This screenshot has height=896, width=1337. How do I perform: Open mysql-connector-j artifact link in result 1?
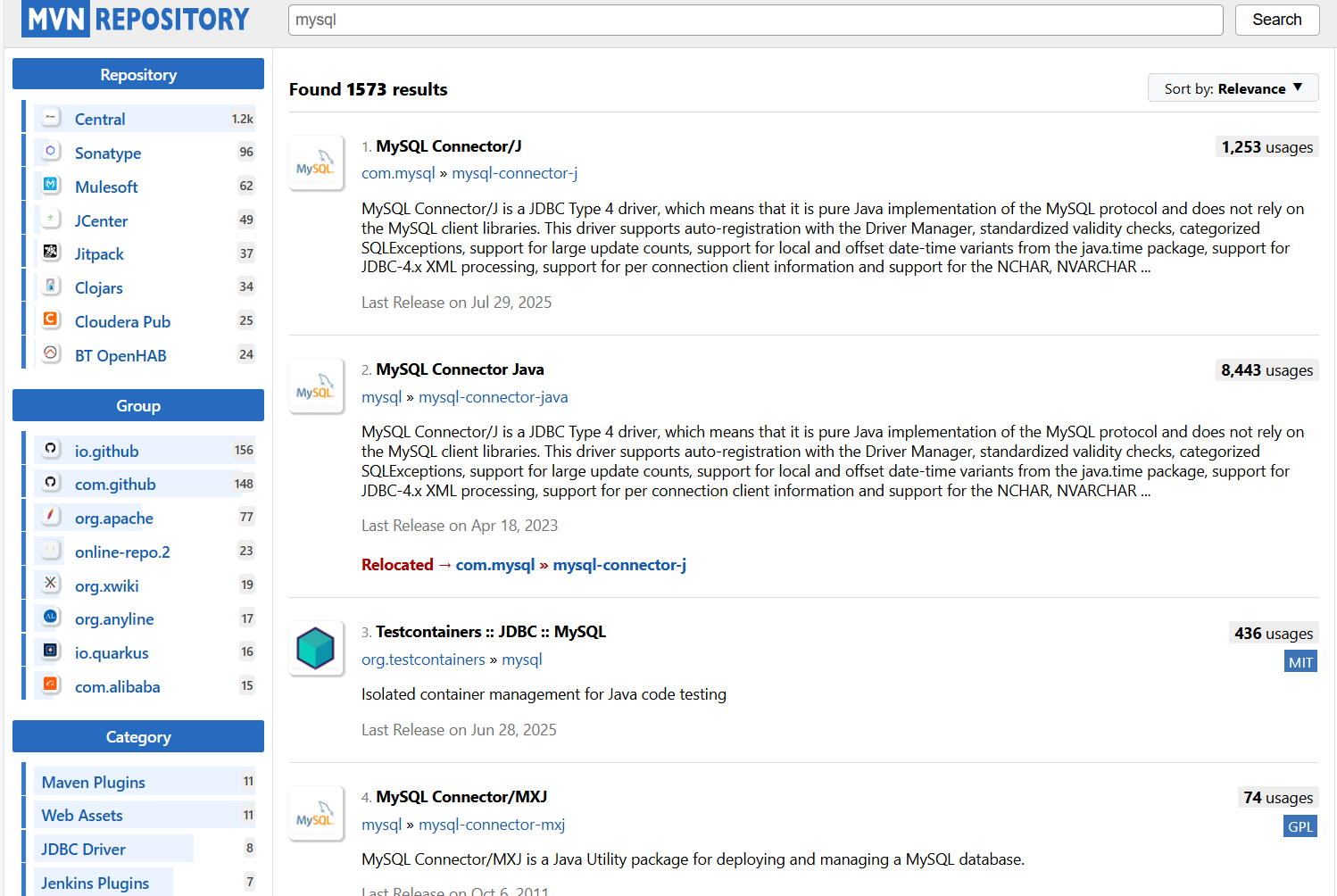[515, 173]
